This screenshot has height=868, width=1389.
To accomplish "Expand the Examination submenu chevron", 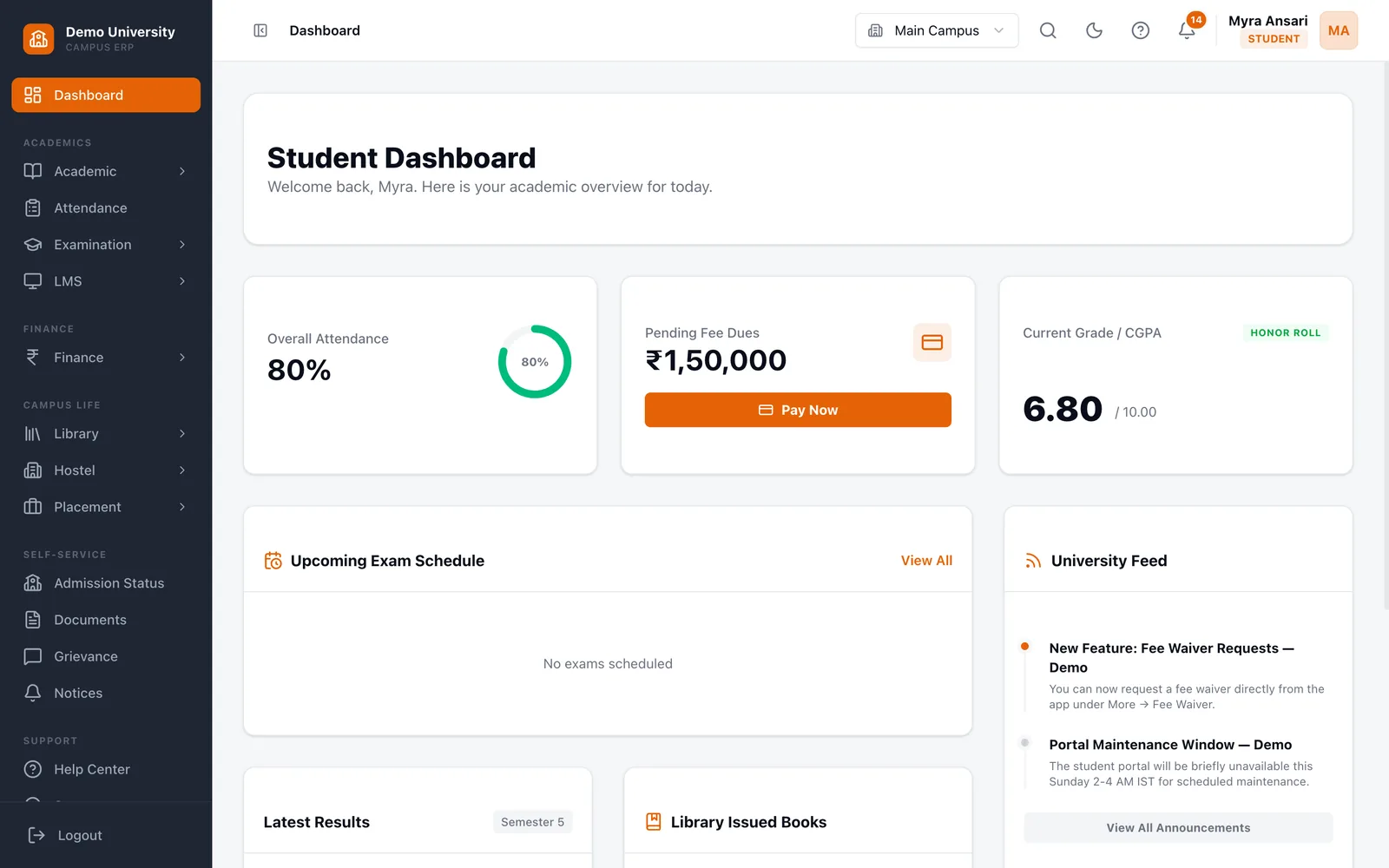I will point(182,245).
